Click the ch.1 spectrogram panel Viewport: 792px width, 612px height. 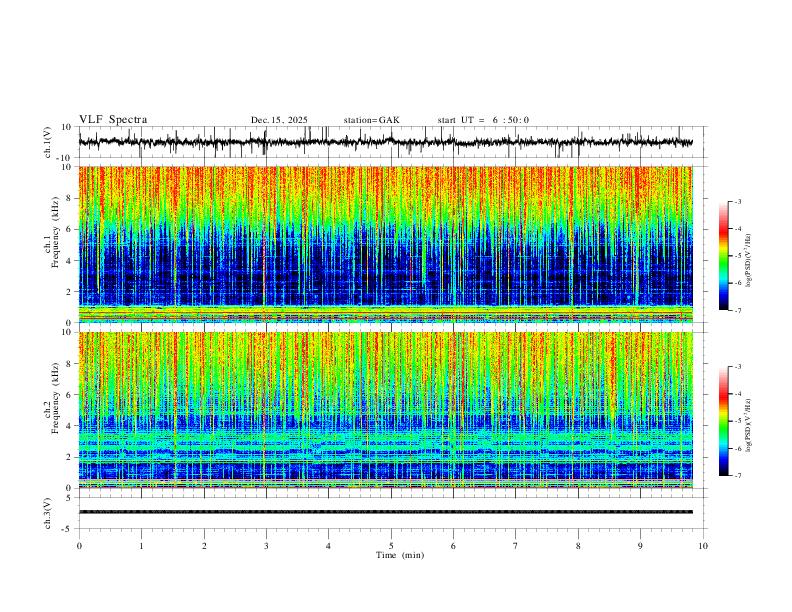point(385,244)
